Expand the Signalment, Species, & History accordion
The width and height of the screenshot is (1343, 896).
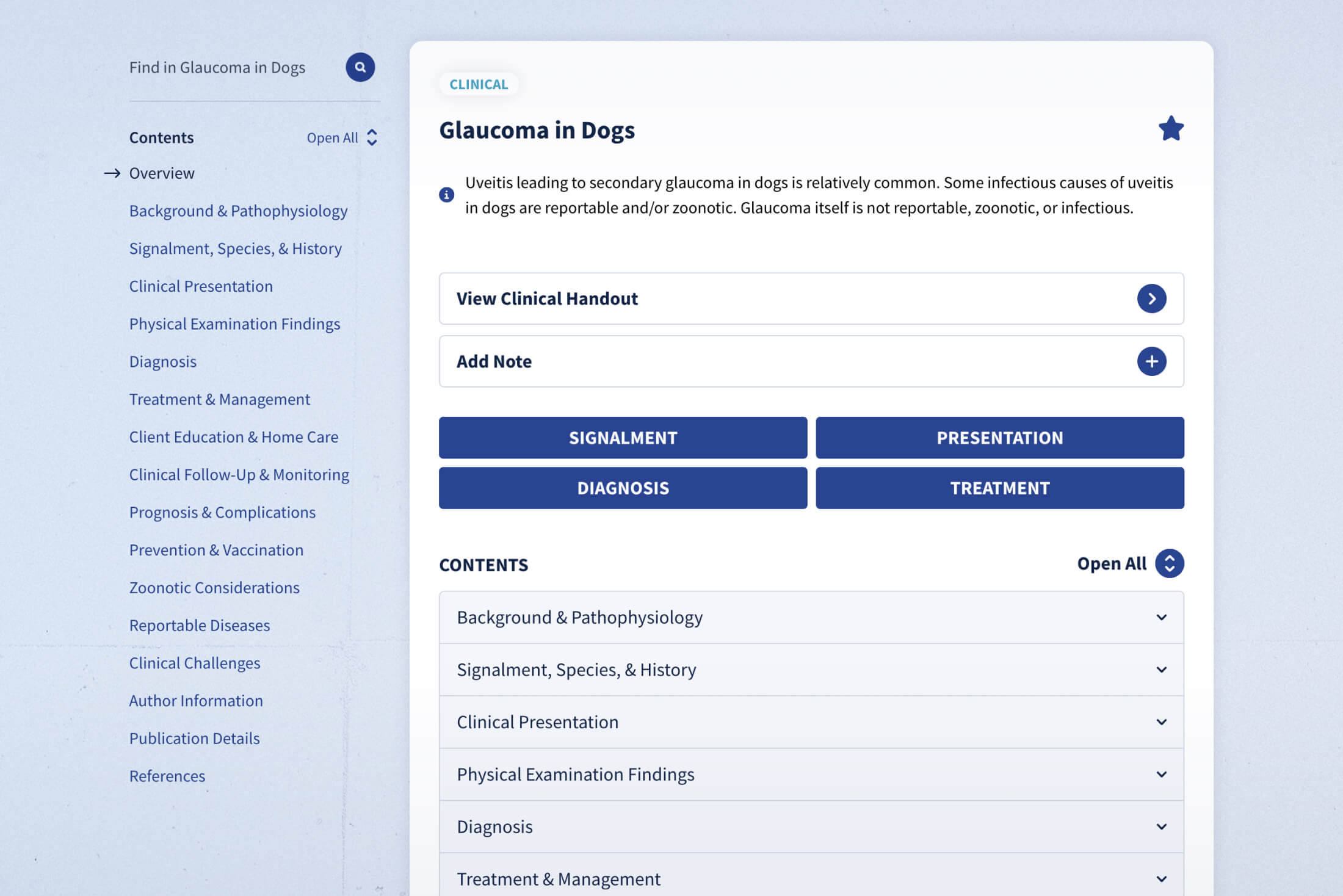coord(1161,670)
